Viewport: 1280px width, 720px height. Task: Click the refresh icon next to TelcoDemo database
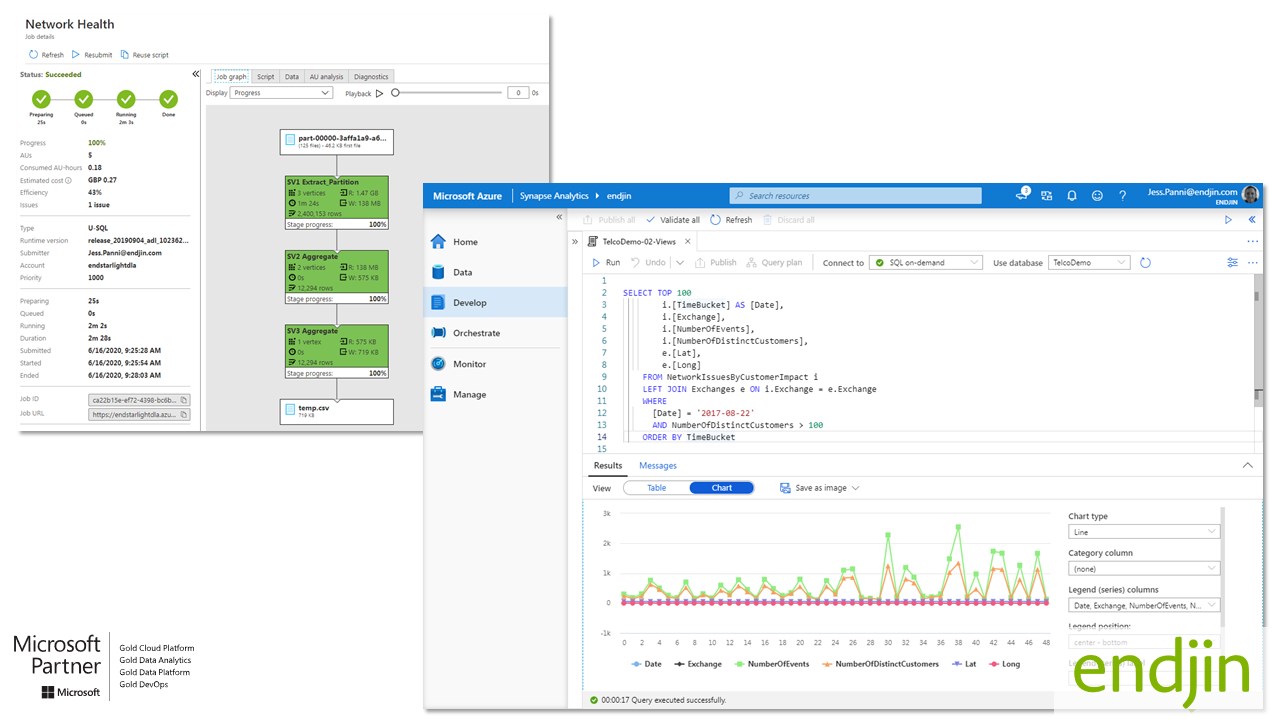[1146, 263]
